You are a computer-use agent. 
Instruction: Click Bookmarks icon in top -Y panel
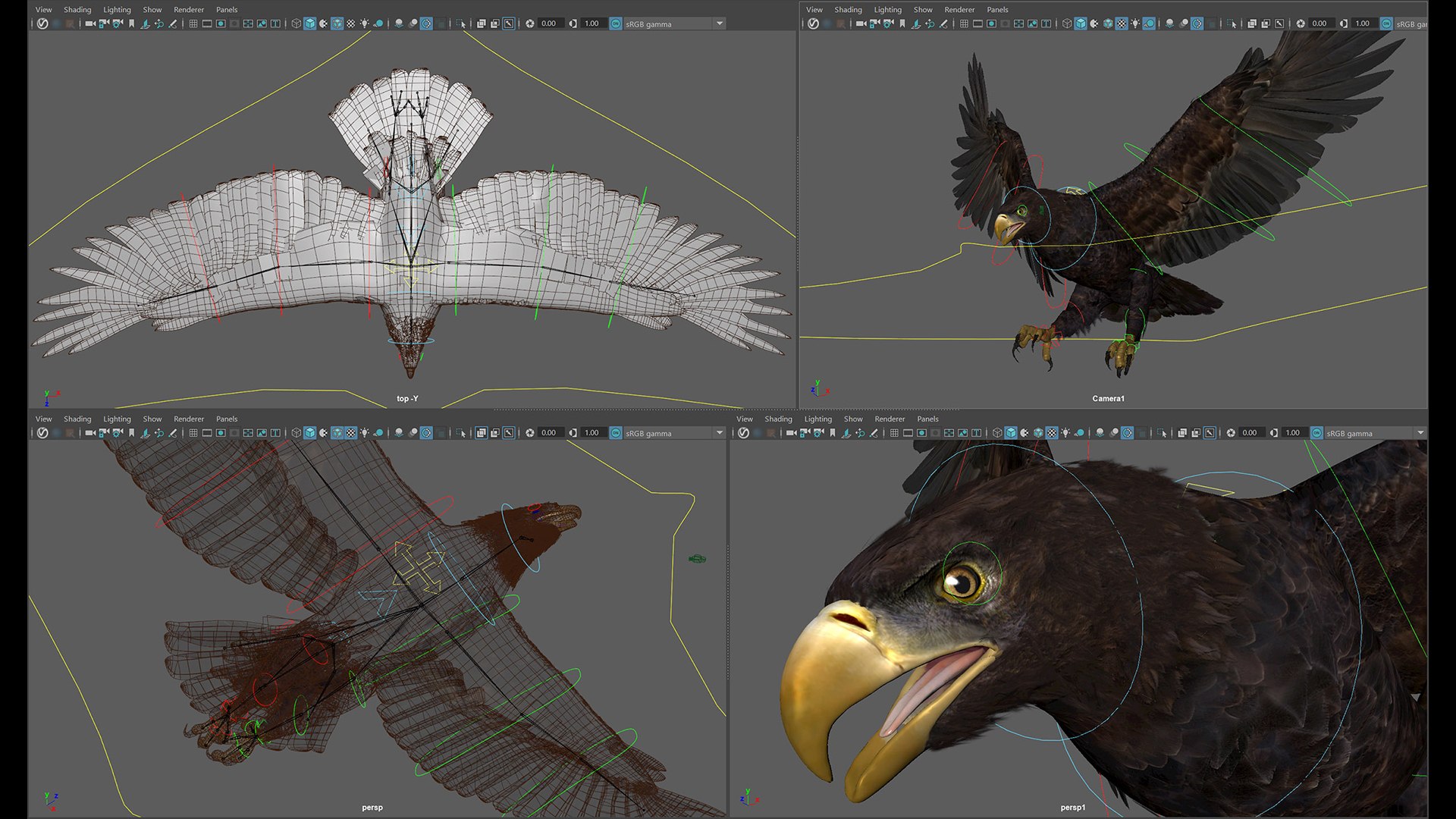(131, 24)
